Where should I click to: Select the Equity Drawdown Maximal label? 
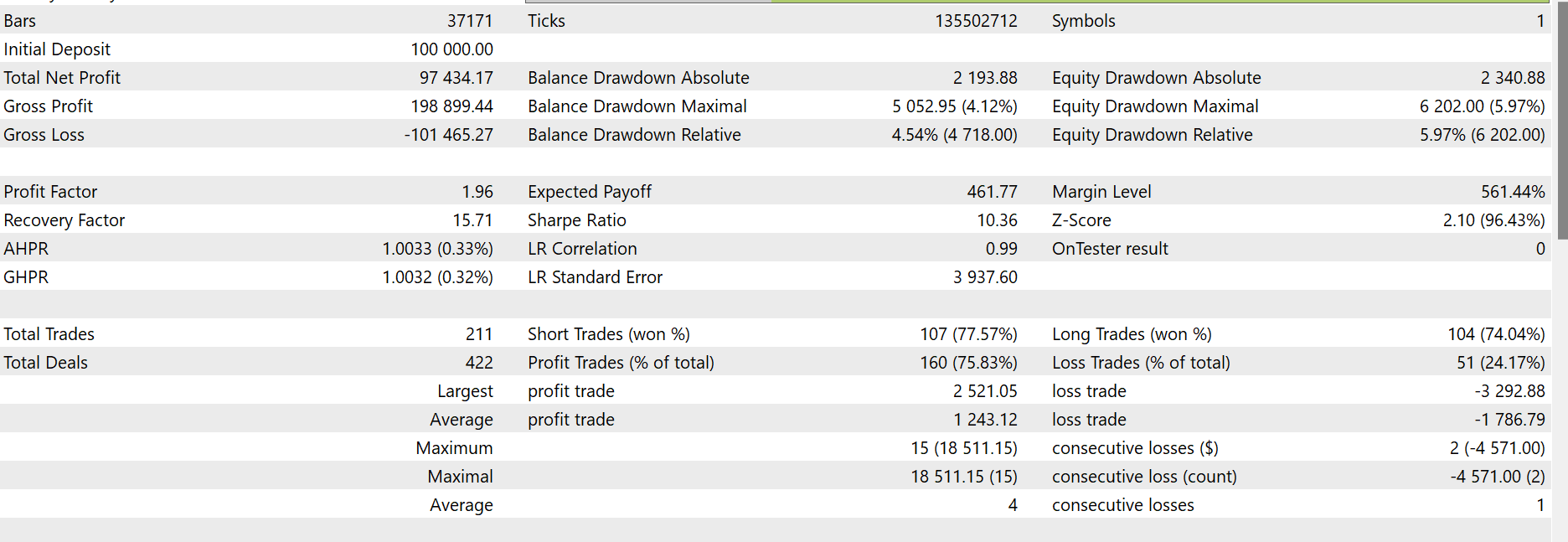(x=1154, y=106)
